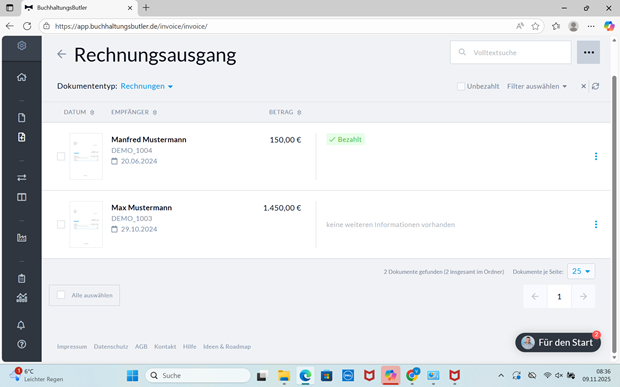
Task: Sort by the DATUM column
Action: click(x=79, y=112)
